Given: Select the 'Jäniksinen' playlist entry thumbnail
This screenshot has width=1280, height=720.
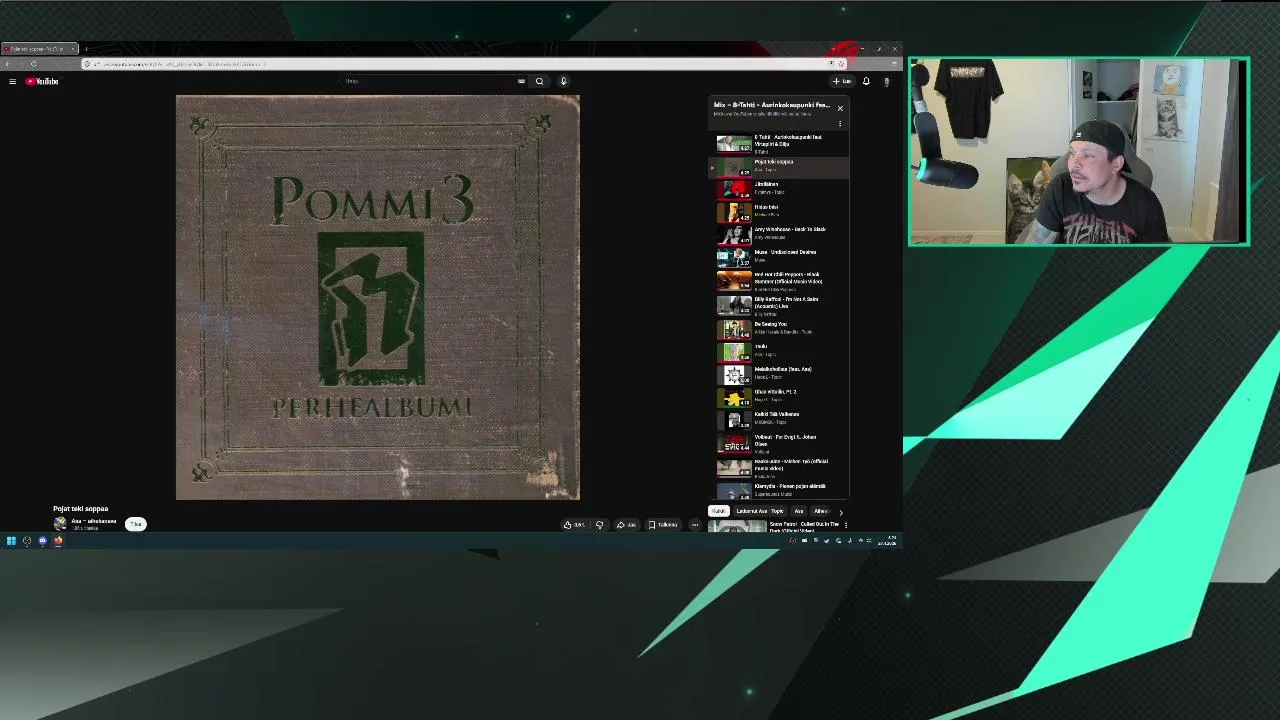Looking at the screenshot, I should pyautogui.click(x=734, y=189).
